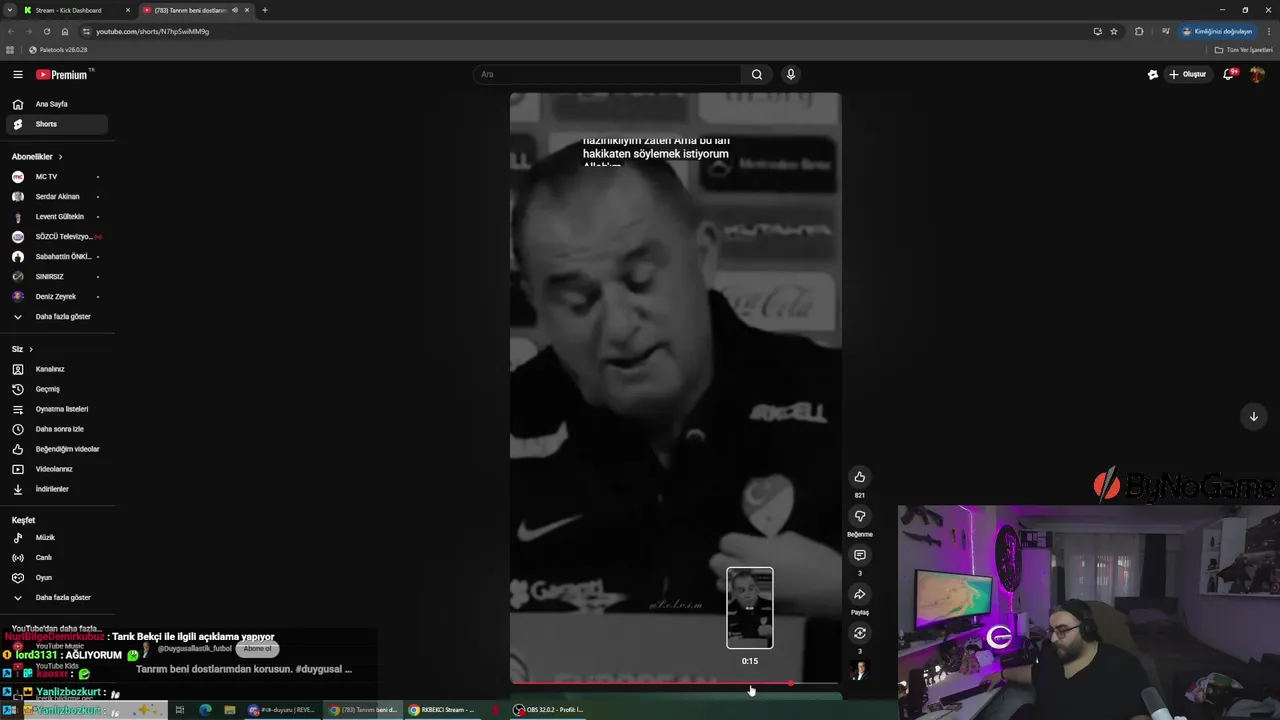The width and height of the screenshot is (1280, 720).
Task: Click the YouTube Premium logo
Action: point(64,75)
